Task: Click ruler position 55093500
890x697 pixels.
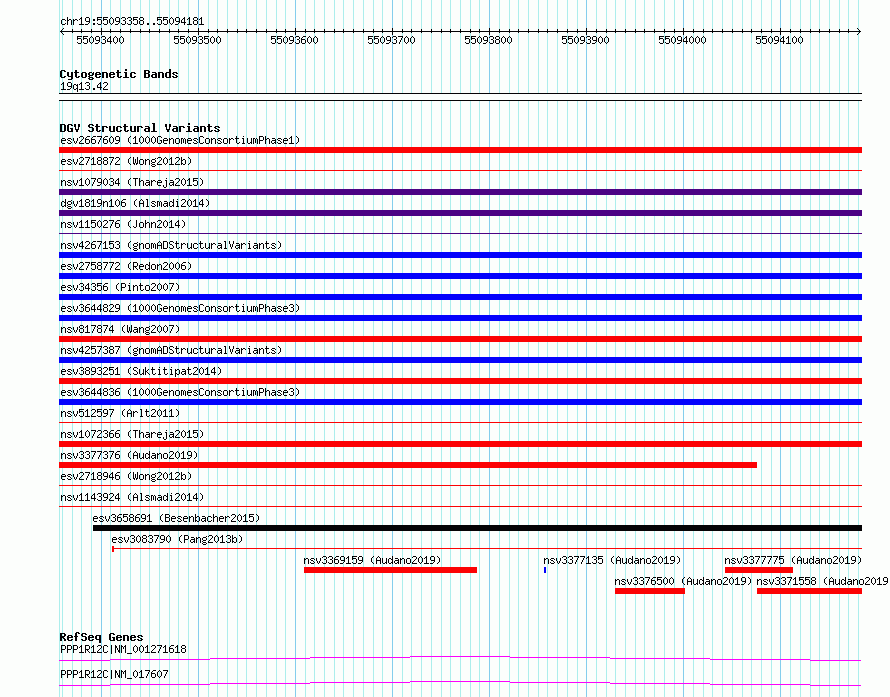Action: click(198, 40)
